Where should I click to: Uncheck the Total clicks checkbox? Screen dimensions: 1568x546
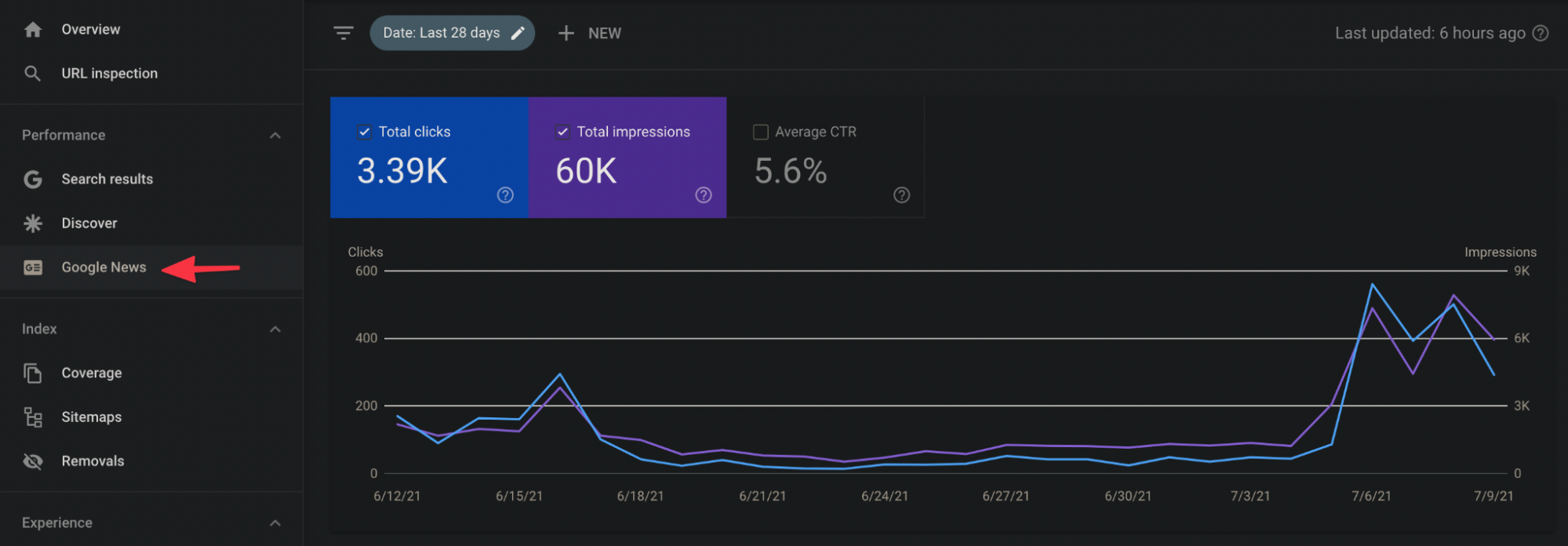[364, 132]
